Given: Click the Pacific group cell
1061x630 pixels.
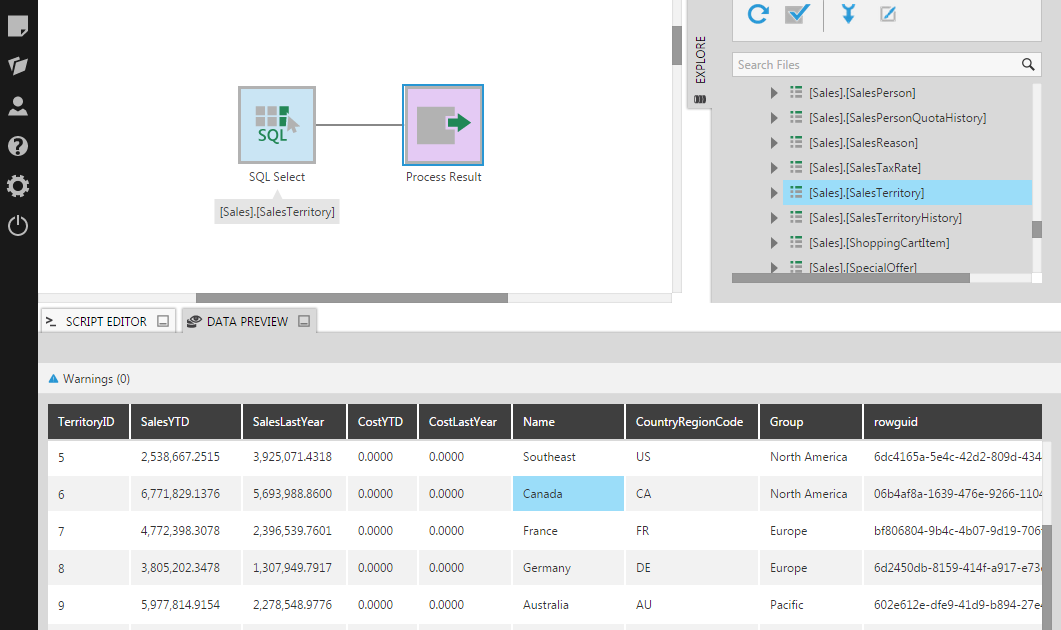Looking at the screenshot, I should (x=811, y=604).
